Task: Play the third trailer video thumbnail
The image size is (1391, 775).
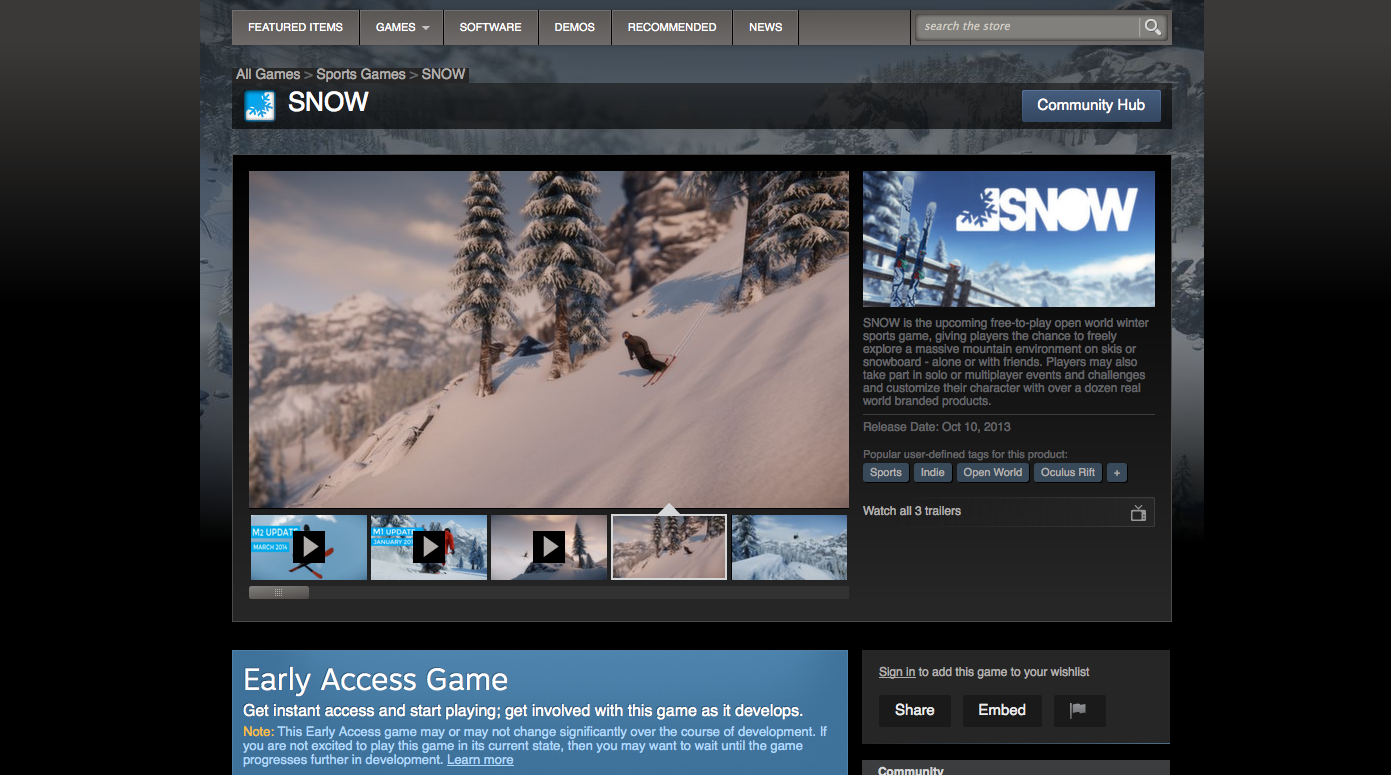Action: tap(549, 547)
